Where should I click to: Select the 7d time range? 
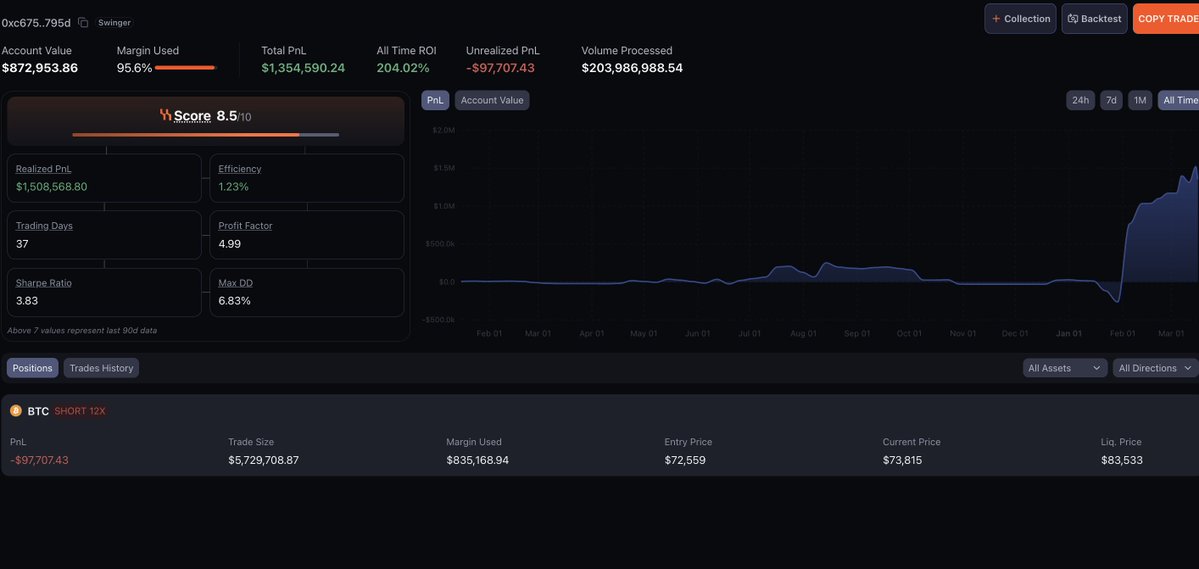coord(1111,100)
